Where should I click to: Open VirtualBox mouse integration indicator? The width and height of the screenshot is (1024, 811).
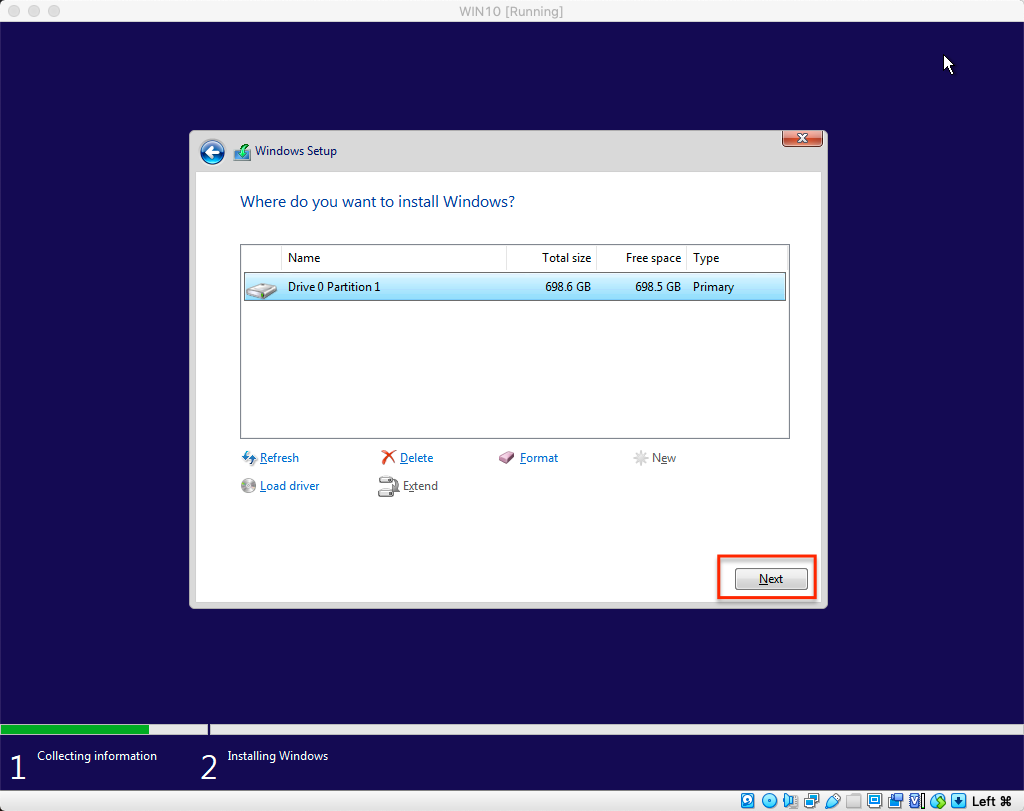click(938, 801)
